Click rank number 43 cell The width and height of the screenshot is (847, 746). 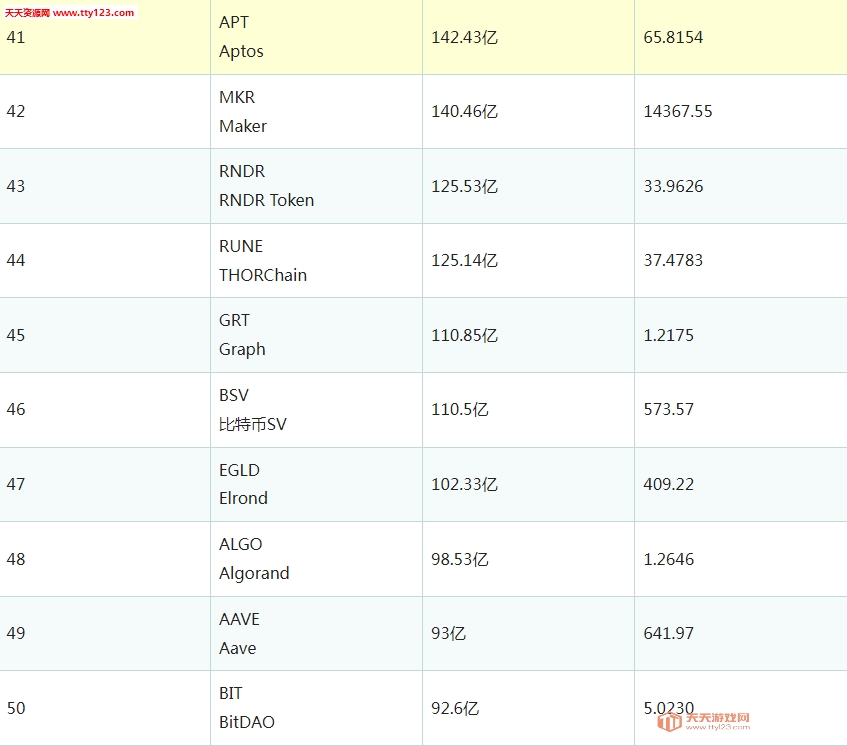pos(105,186)
